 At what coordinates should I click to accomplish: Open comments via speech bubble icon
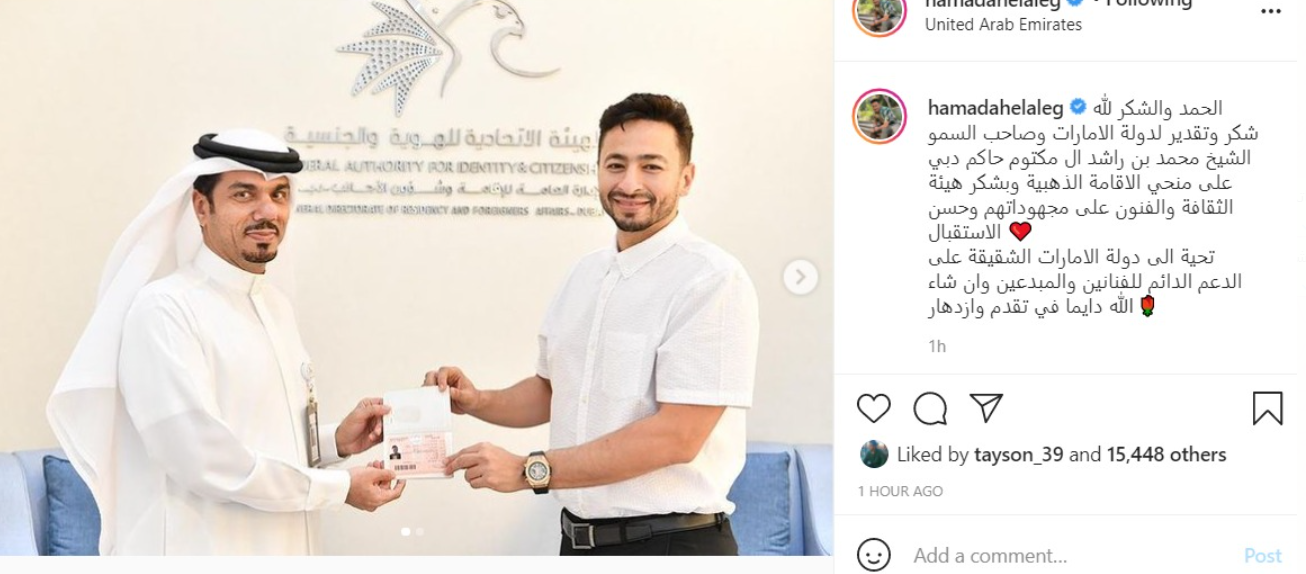(x=930, y=408)
